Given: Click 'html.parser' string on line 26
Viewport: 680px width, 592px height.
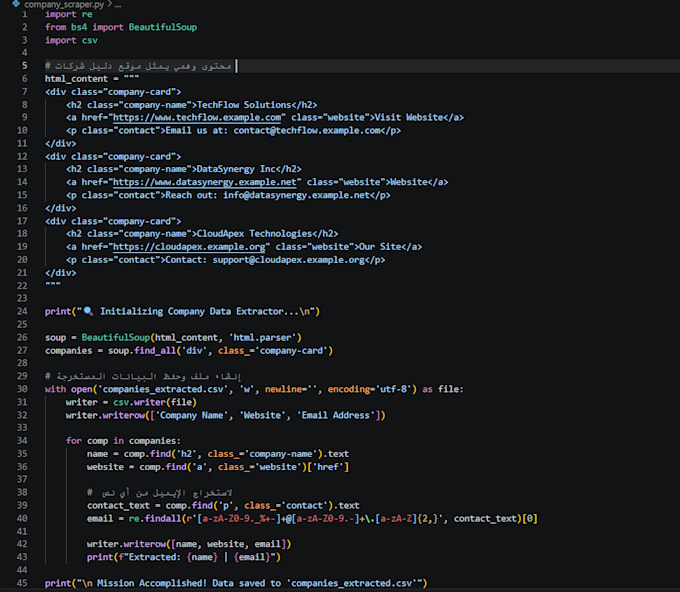Looking at the screenshot, I should click(263, 337).
